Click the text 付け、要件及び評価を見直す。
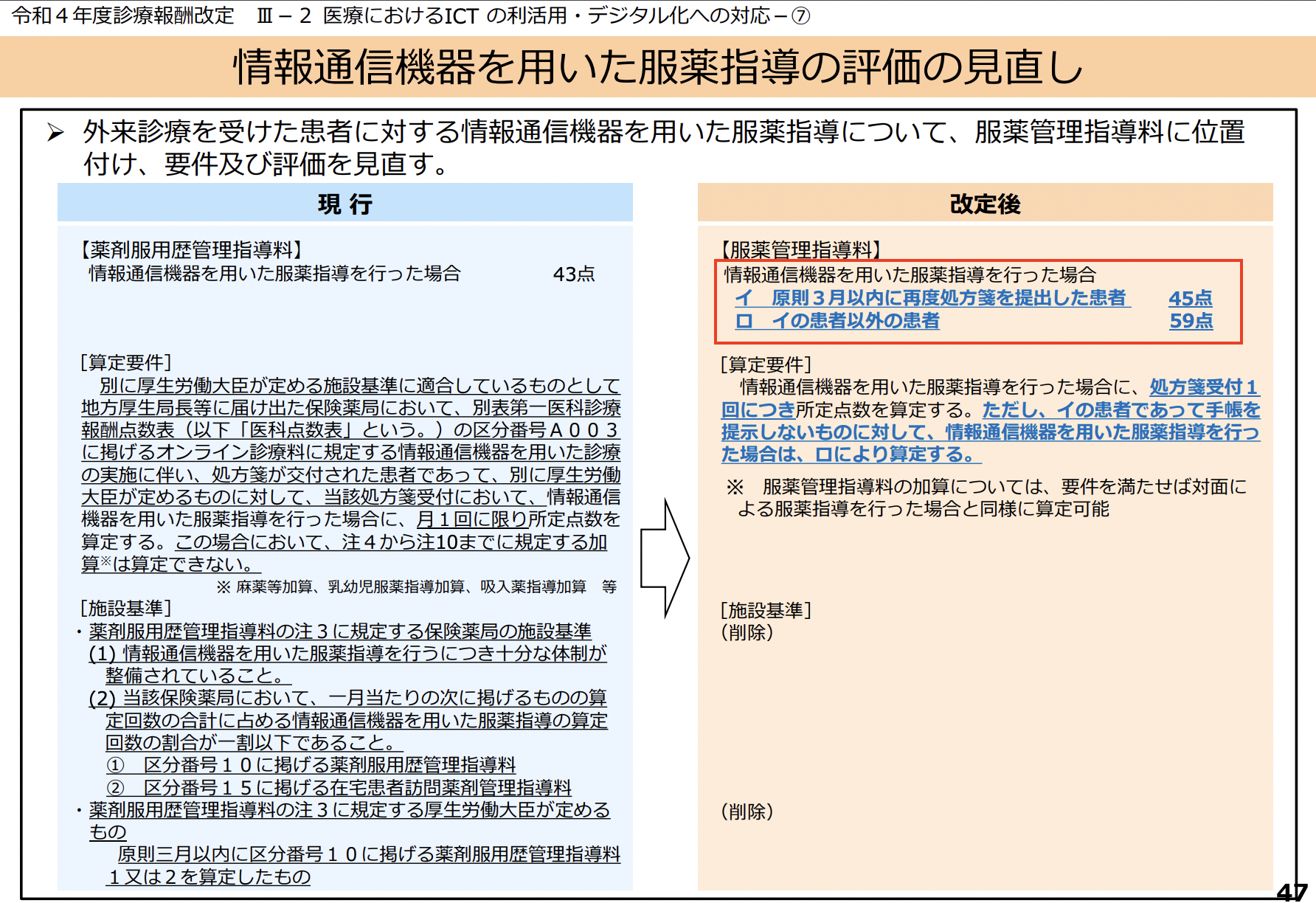This screenshot has width=1316, height=903. pyautogui.click(x=266, y=164)
